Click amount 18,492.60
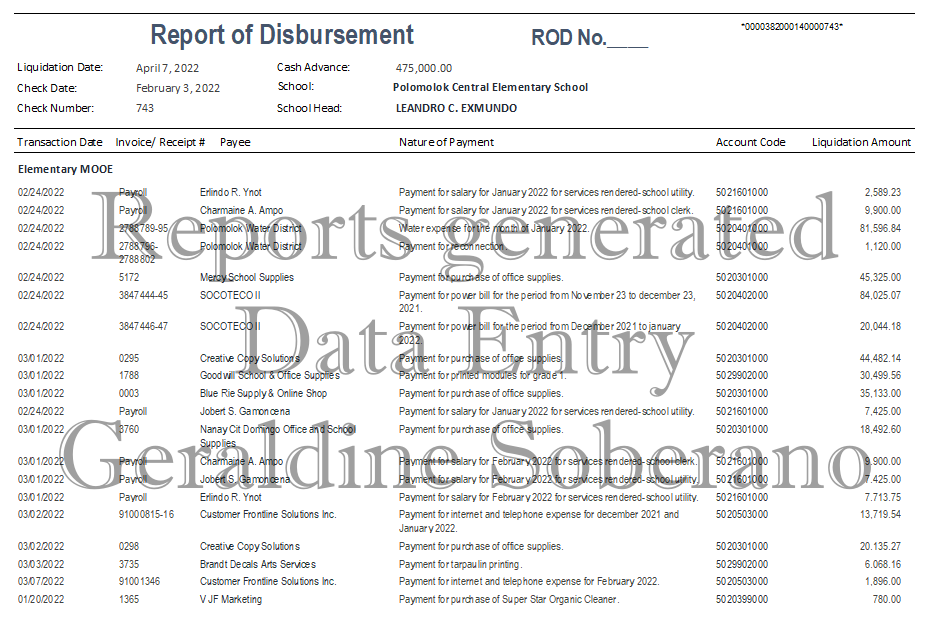 click(880, 429)
